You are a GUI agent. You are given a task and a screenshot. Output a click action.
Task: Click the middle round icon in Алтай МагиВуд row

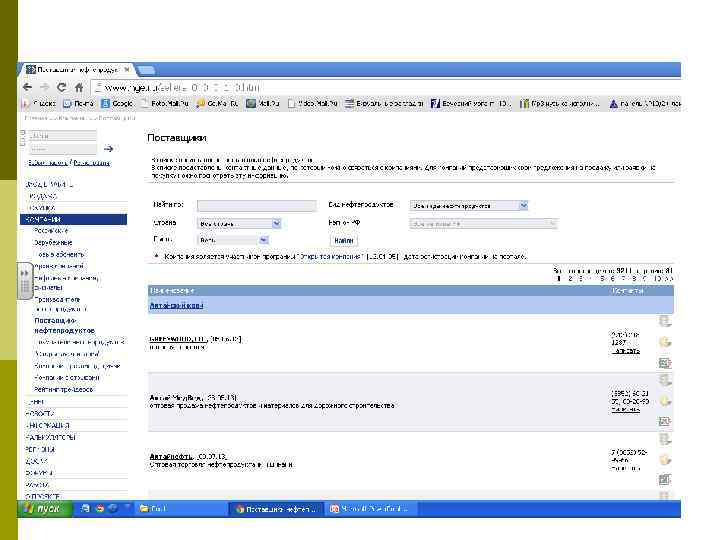coord(664,401)
